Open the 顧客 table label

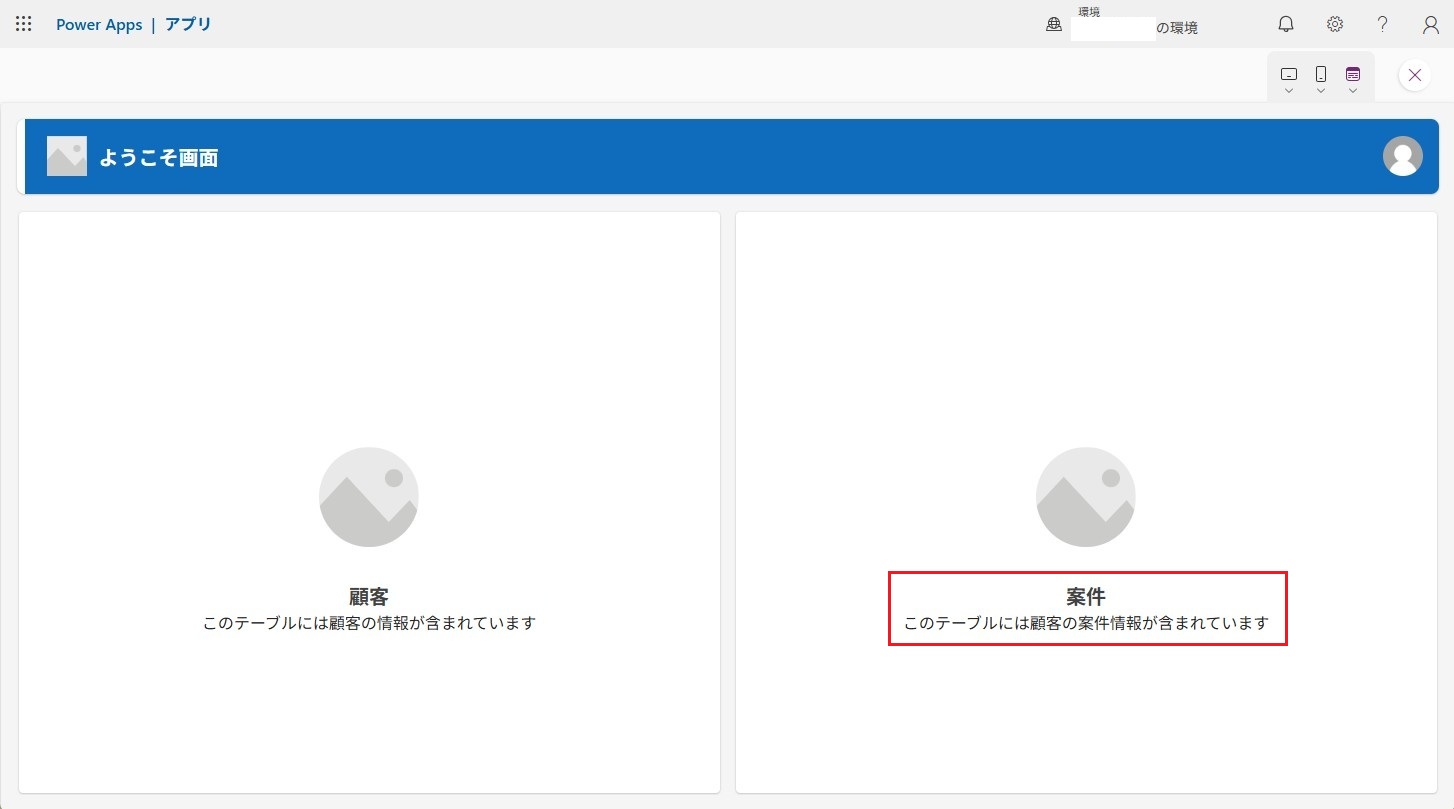368,597
